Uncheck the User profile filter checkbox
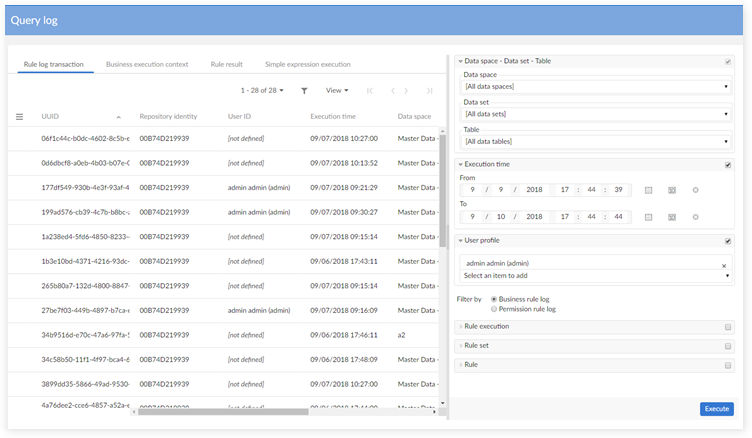The image size is (752, 438). point(728,241)
